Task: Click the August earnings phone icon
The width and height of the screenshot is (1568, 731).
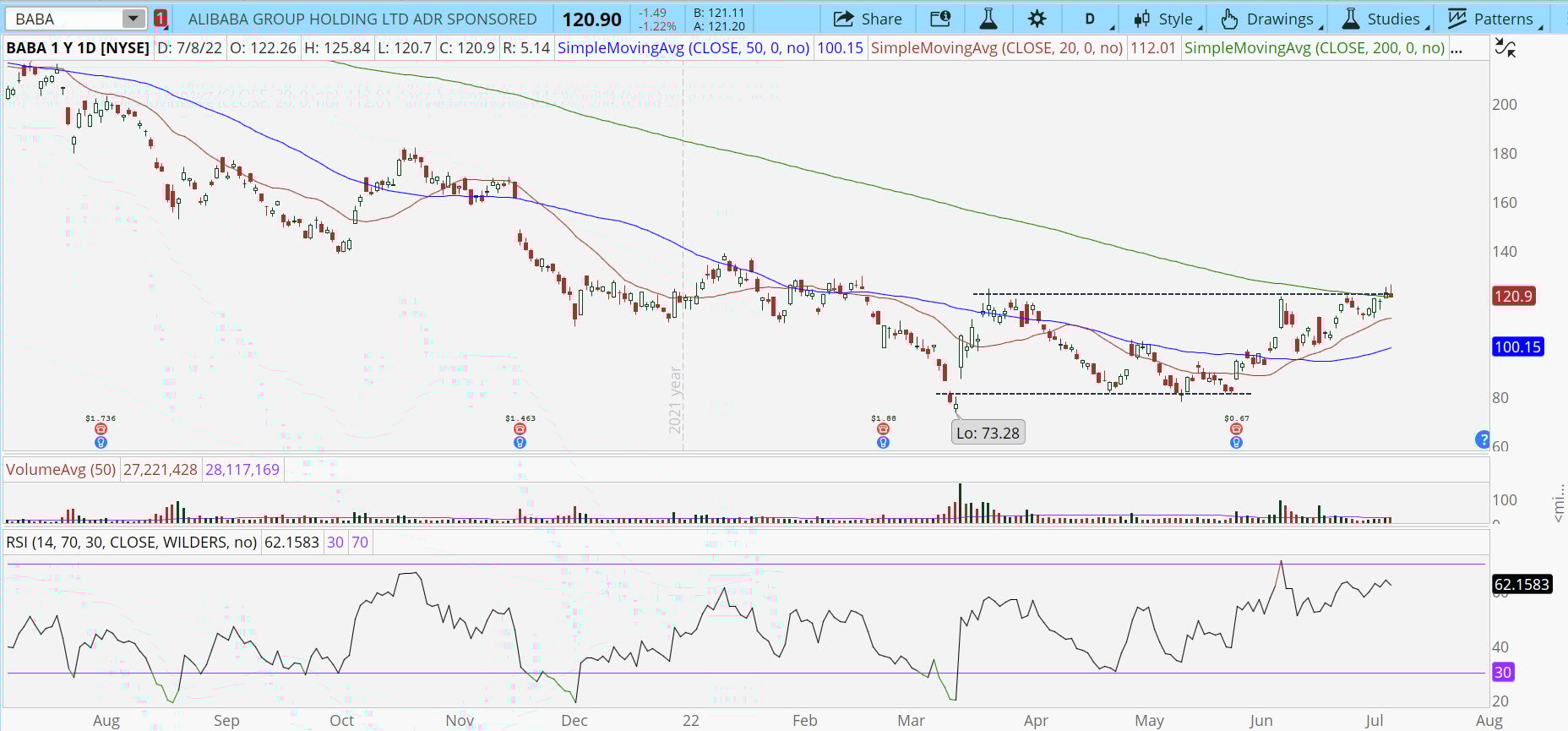Action: pyautogui.click(x=101, y=429)
